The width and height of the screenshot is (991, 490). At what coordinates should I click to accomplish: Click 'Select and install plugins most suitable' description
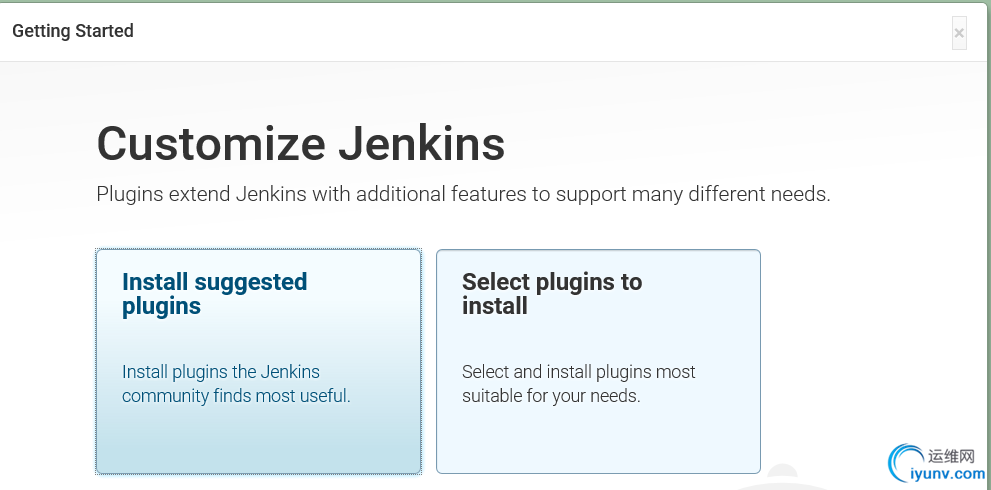pos(578,384)
